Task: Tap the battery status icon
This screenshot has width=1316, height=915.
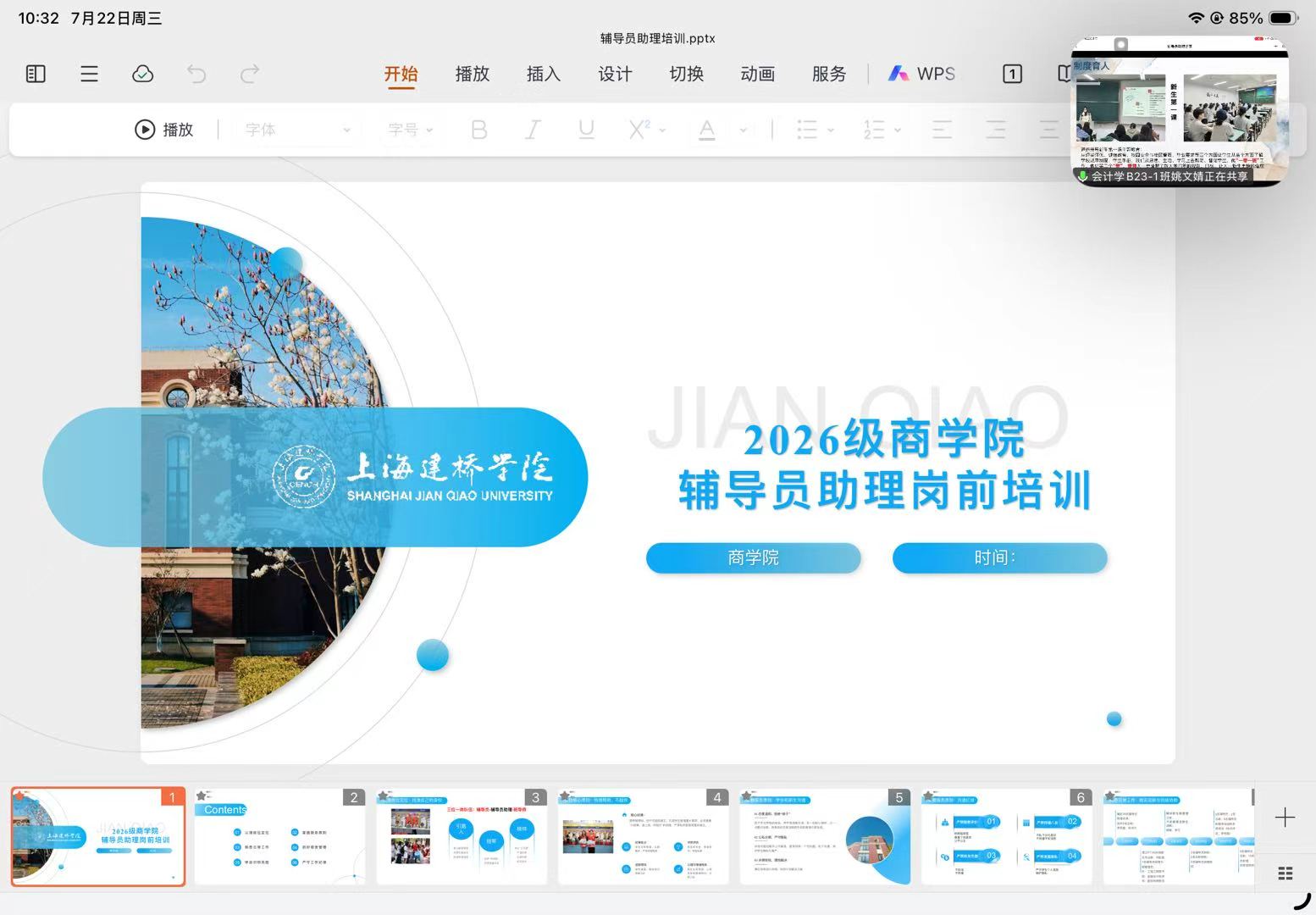Action: click(1284, 18)
